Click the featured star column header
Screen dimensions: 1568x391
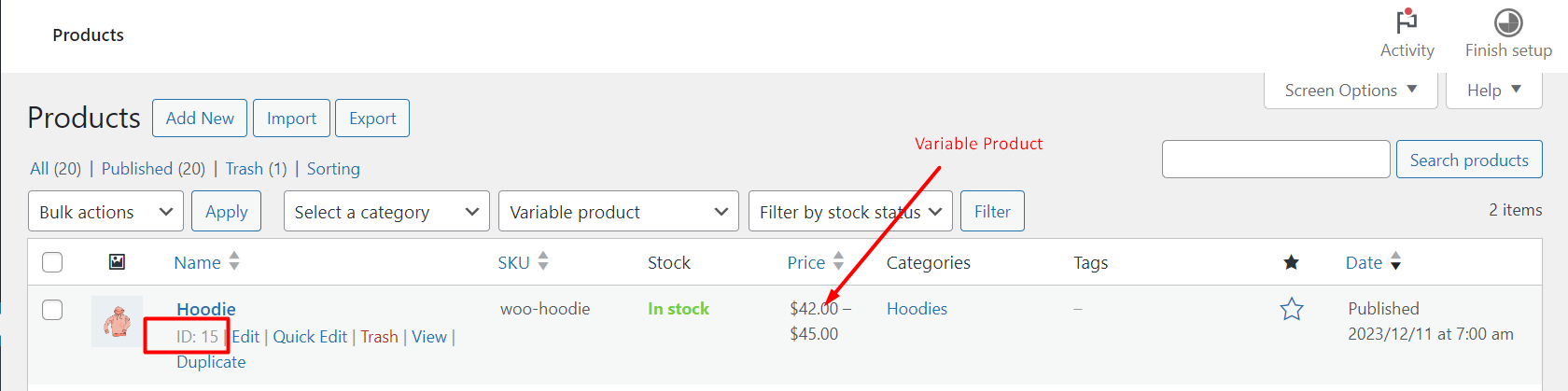[x=1291, y=262]
